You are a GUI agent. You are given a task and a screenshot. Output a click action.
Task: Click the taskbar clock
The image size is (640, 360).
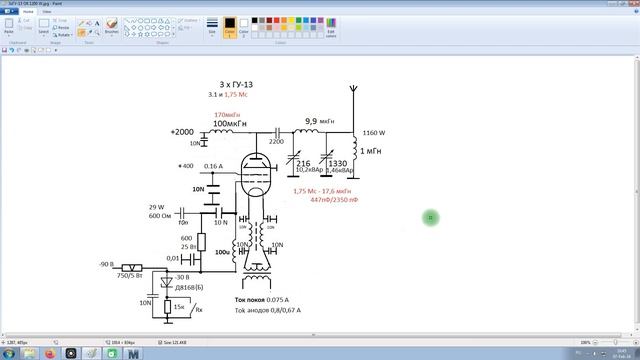(622, 353)
